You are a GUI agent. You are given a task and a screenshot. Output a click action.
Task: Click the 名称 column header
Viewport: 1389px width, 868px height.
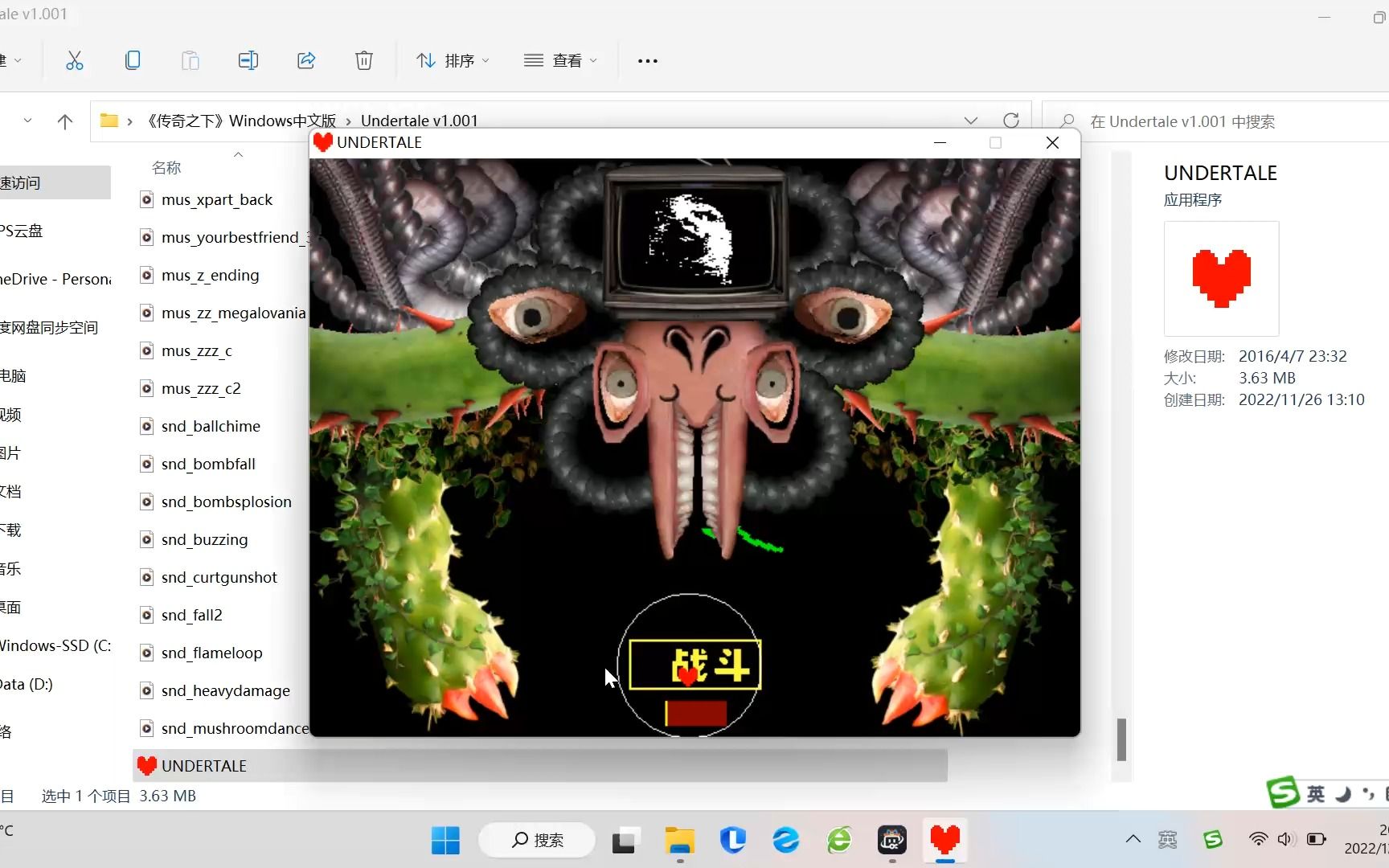click(x=166, y=167)
